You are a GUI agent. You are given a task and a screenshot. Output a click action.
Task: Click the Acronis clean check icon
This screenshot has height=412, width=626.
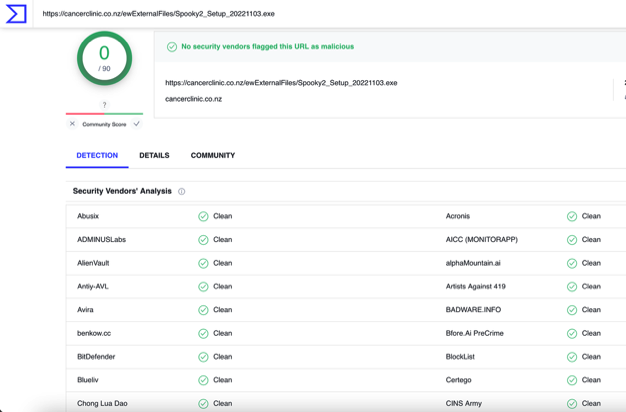pyautogui.click(x=572, y=216)
